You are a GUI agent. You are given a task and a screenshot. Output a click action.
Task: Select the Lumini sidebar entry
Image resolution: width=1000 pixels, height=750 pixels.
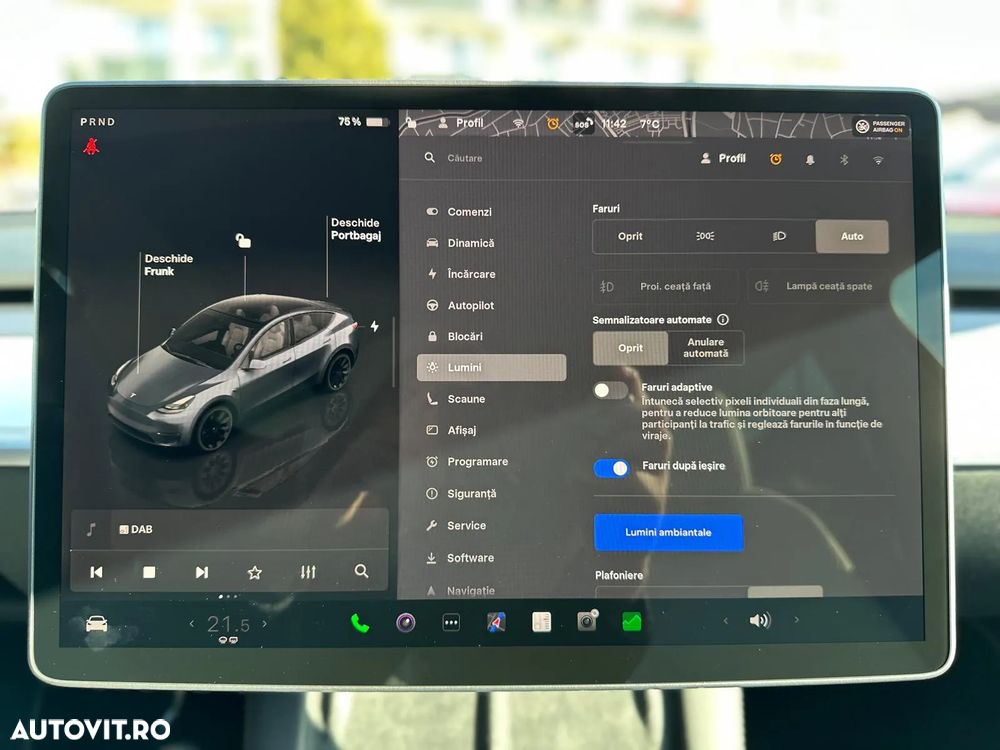(x=491, y=367)
